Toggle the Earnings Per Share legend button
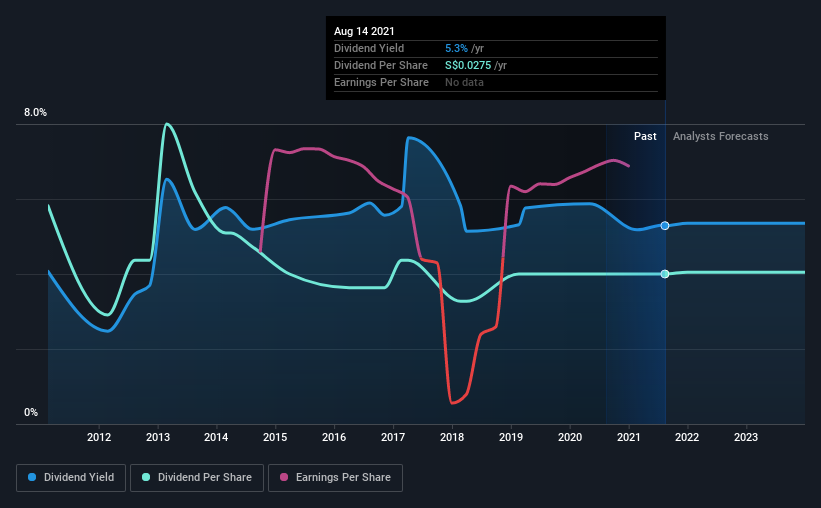This screenshot has height=508, width=821. [x=335, y=478]
